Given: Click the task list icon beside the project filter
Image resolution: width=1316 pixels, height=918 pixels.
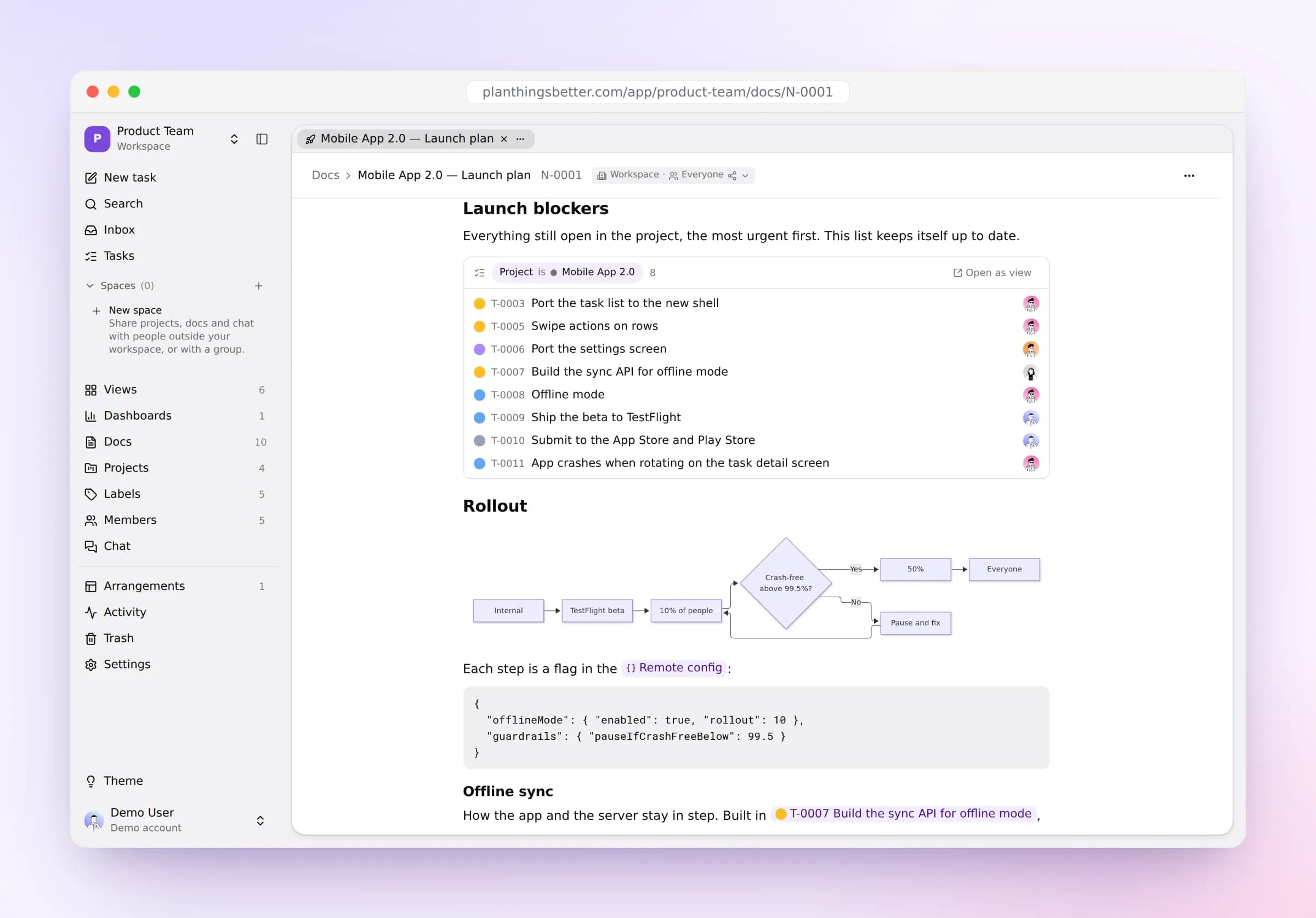Looking at the screenshot, I should [479, 273].
